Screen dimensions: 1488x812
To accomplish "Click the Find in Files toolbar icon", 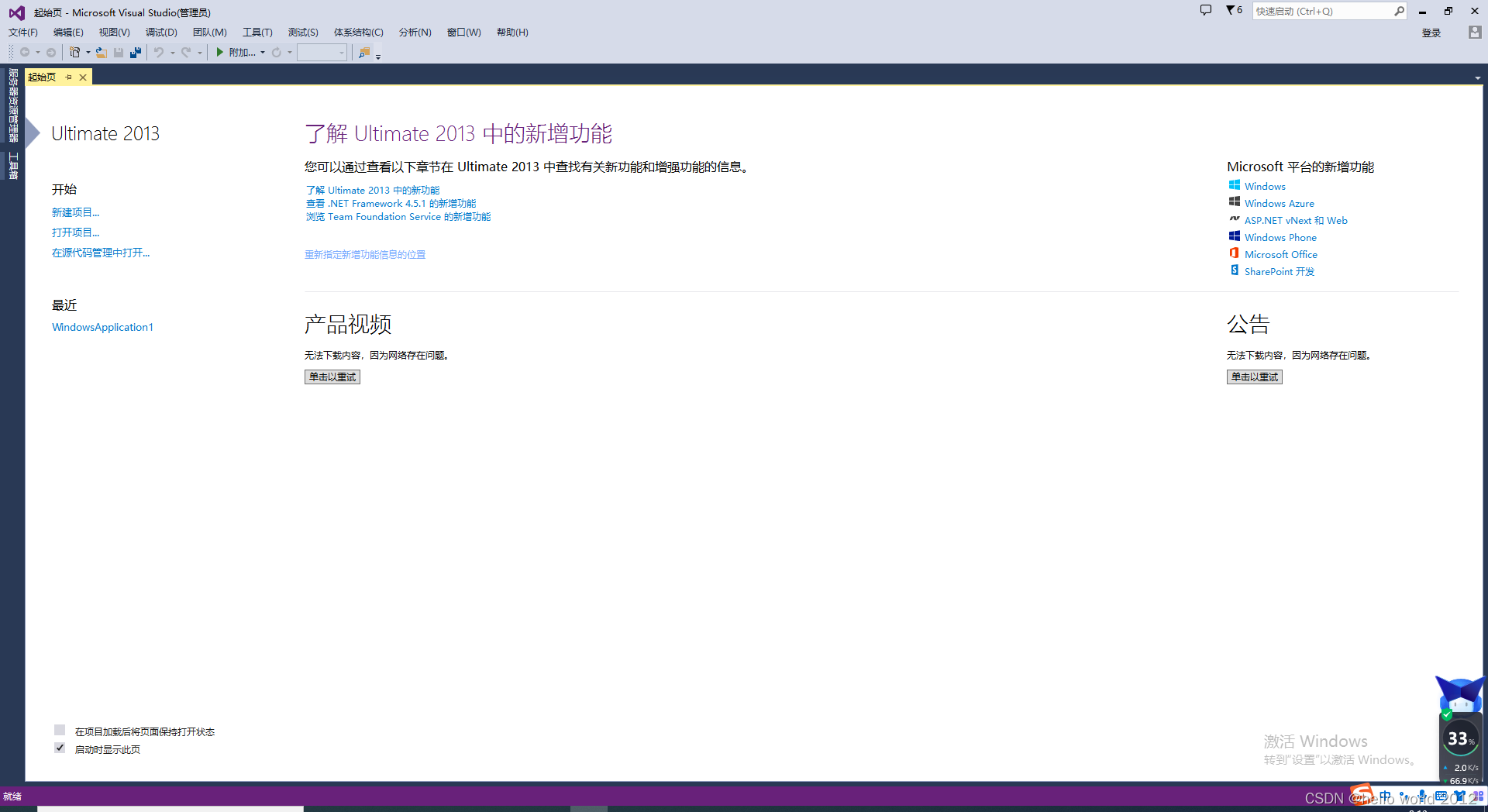I will [x=364, y=53].
